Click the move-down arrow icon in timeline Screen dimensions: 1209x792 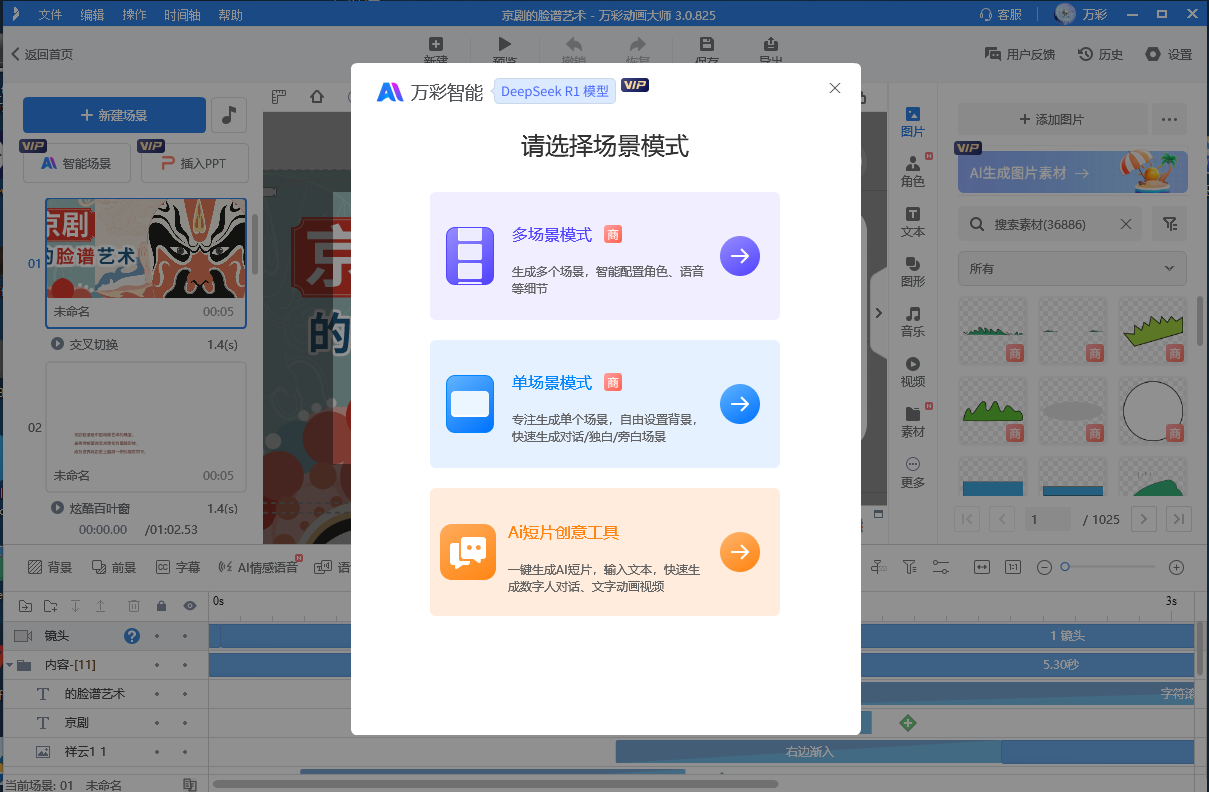click(x=75, y=606)
